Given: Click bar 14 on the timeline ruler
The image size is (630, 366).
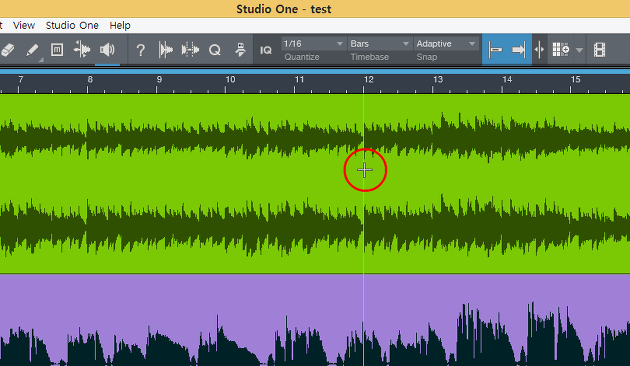Looking at the screenshot, I should [x=507, y=80].
